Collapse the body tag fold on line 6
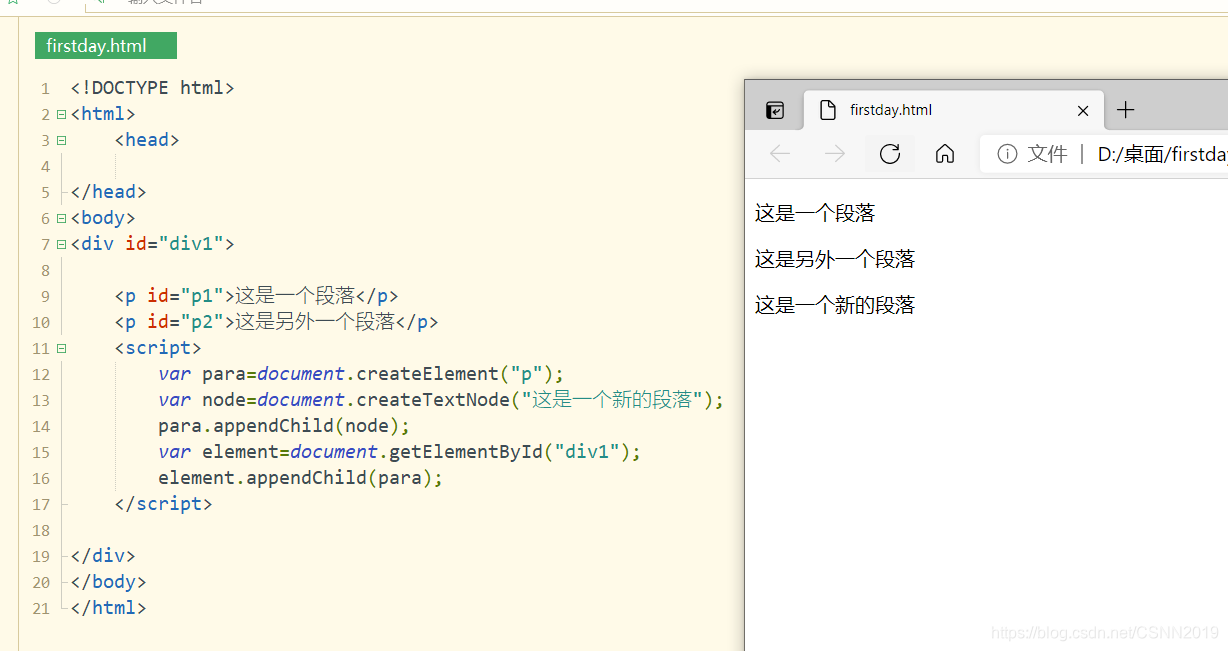This screenshot has height=651, width=1228. [x=61, y=218]
